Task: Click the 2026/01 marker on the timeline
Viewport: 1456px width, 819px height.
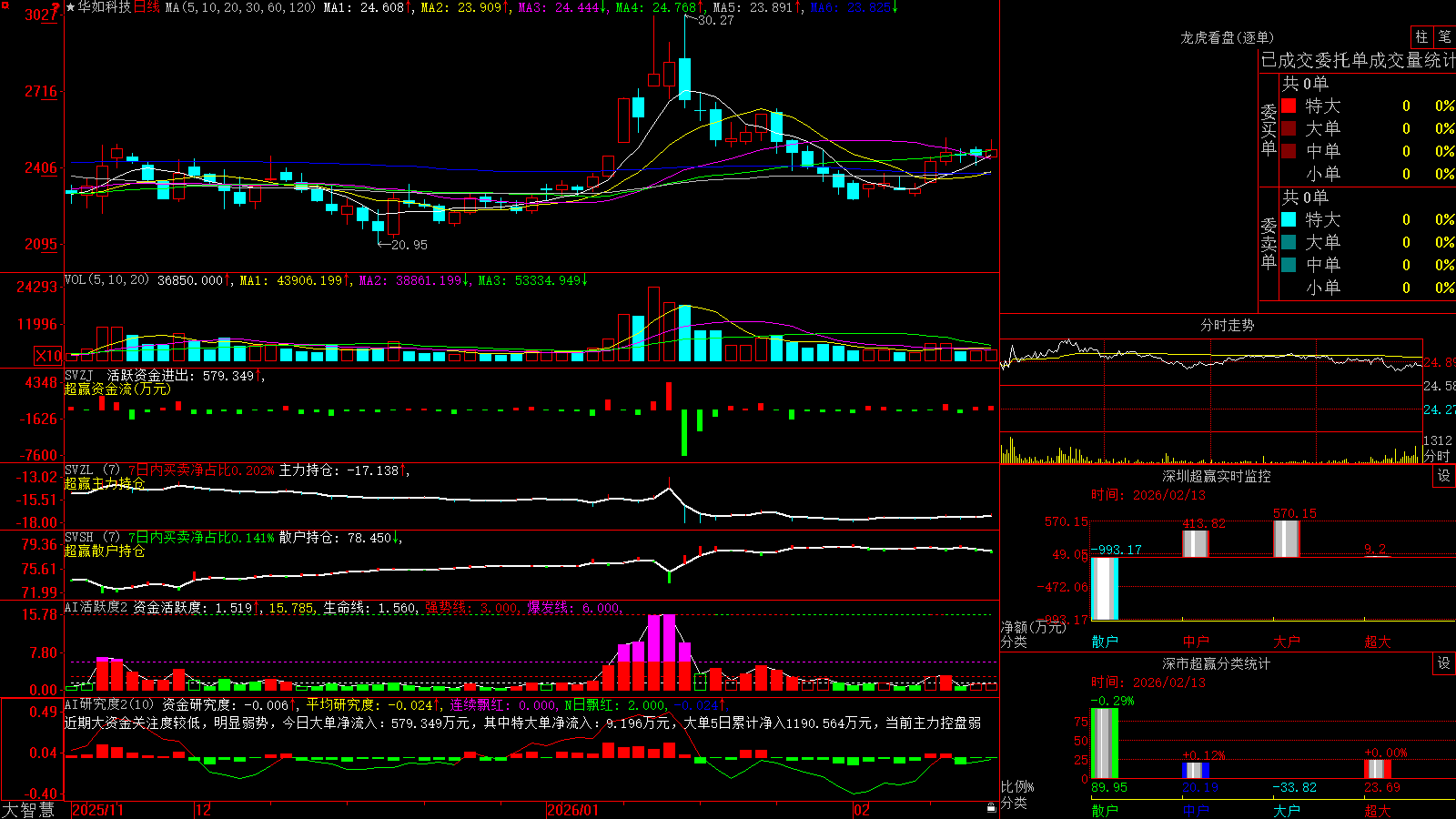Action: [573, 810]
